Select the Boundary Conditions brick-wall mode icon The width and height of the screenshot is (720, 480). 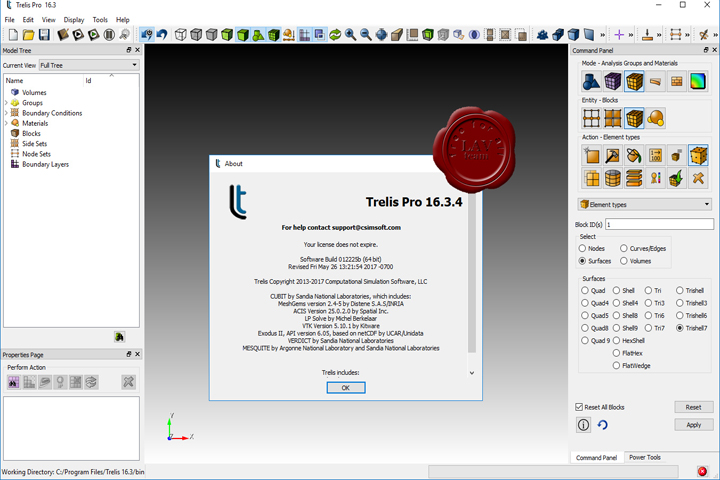677,81
